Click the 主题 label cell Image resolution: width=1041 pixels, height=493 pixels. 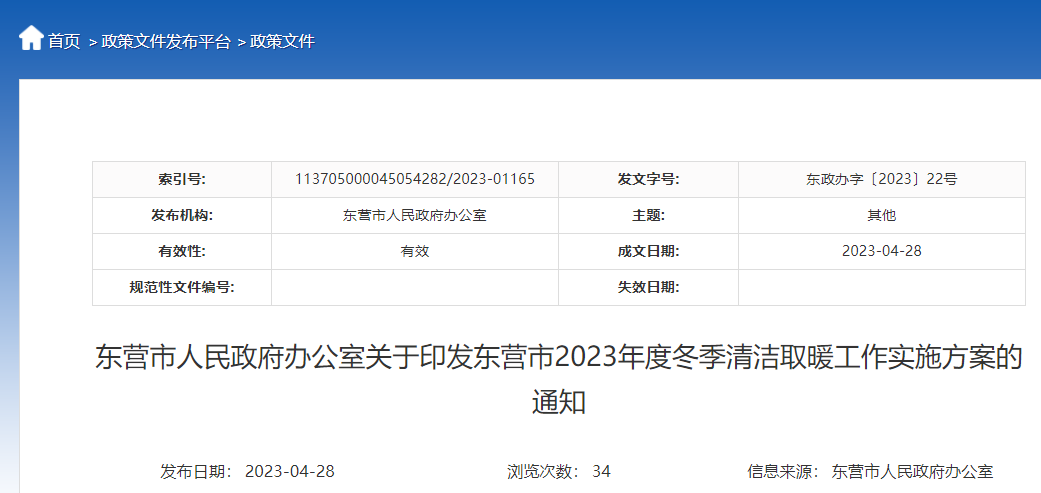(648, 216)
